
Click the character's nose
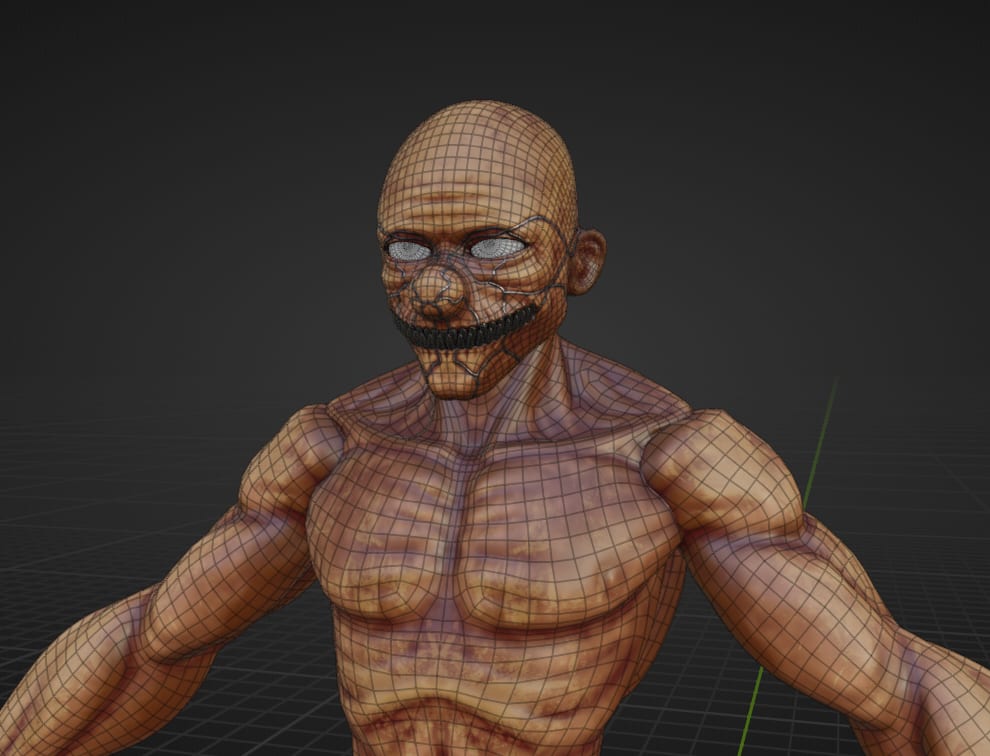[x=438, y=291]
